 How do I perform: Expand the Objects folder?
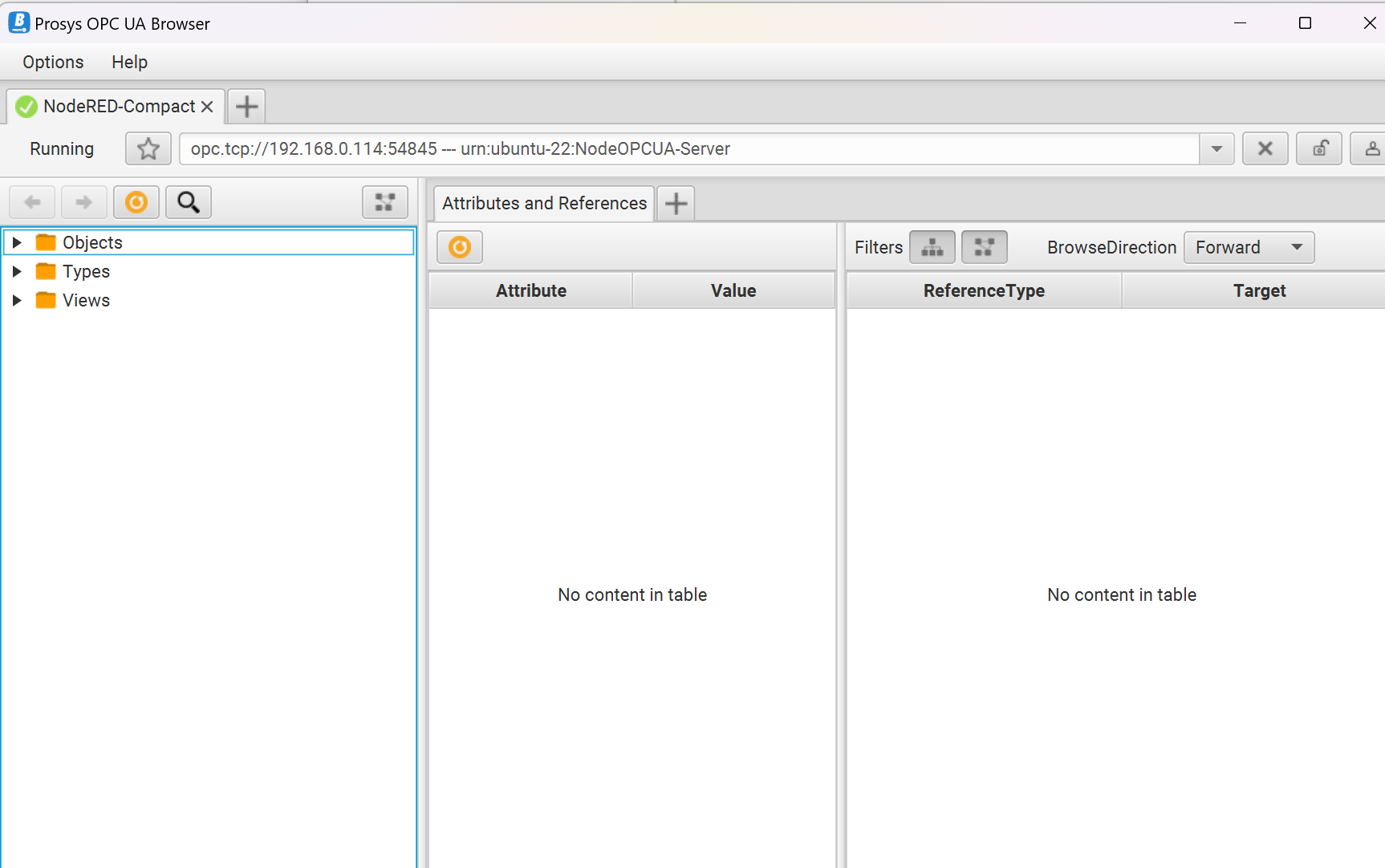(18, 241)
